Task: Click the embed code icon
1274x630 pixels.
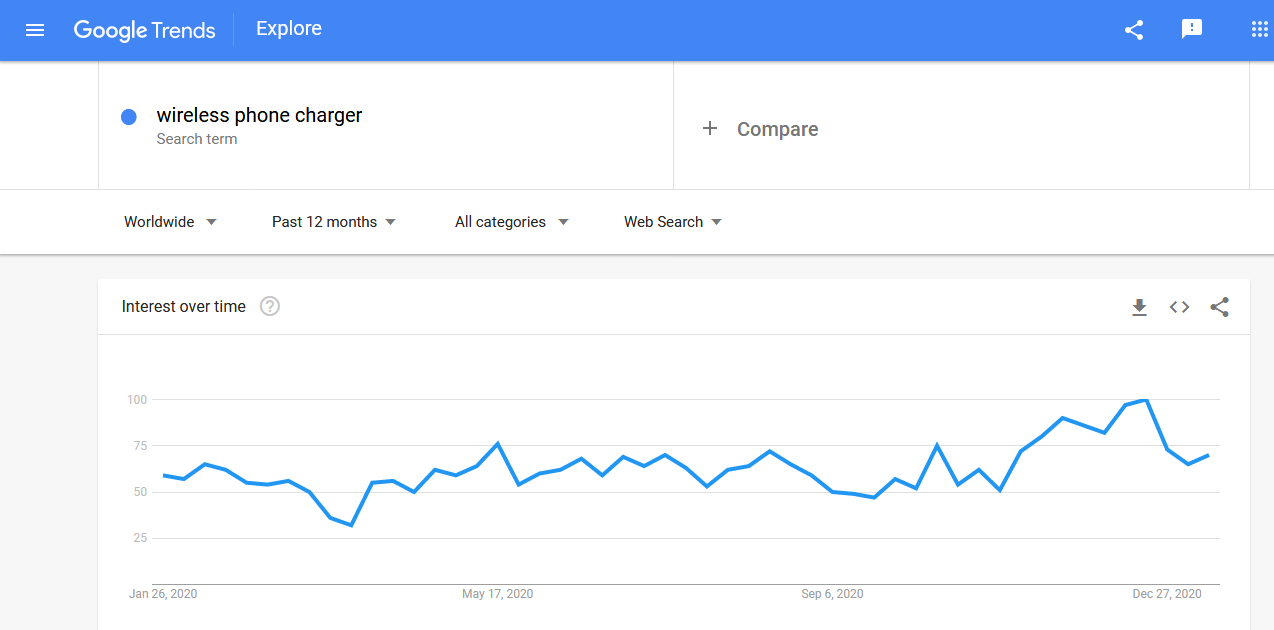Action: coord(1179,307)
